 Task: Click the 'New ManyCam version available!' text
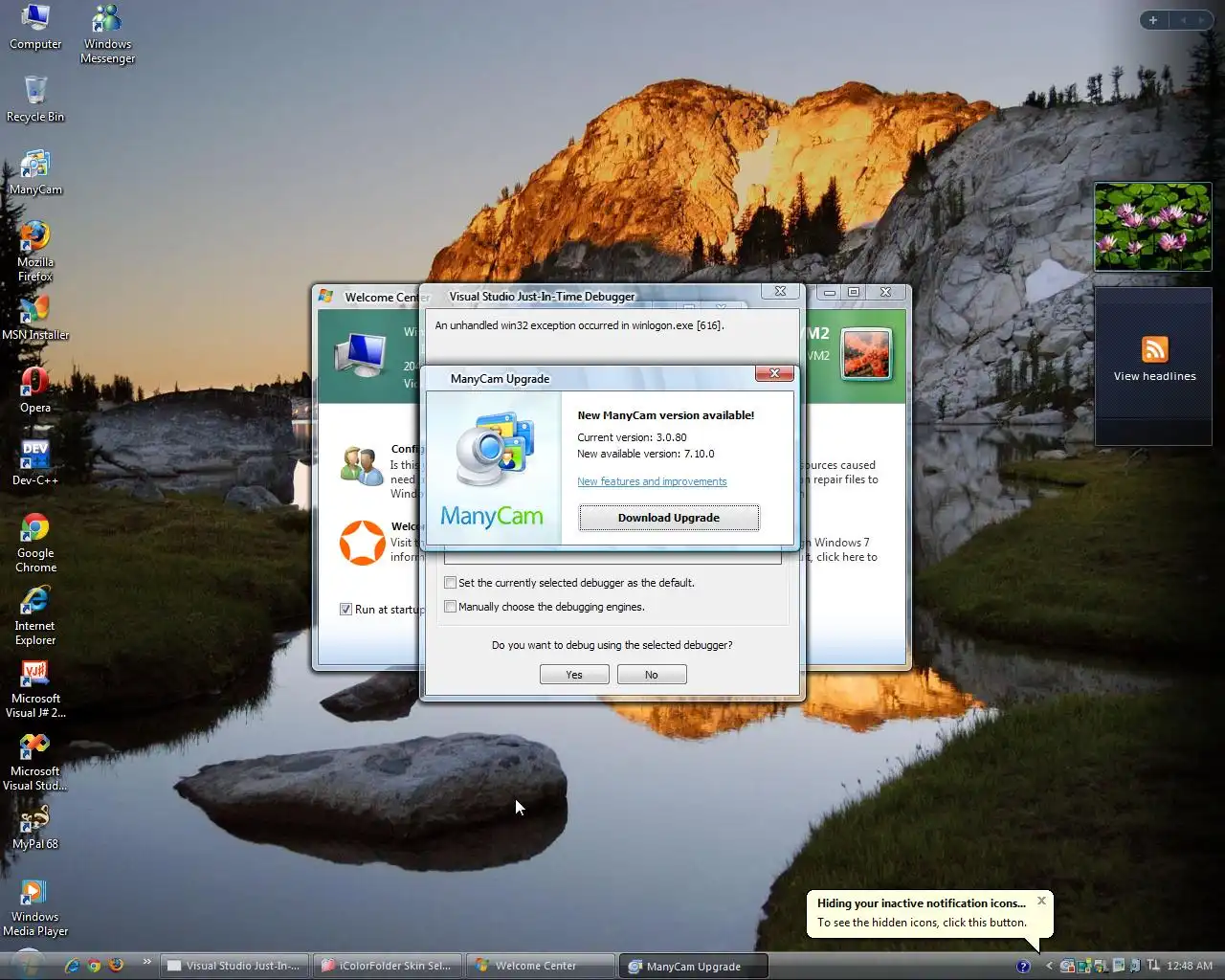click(x=666, y=415)
